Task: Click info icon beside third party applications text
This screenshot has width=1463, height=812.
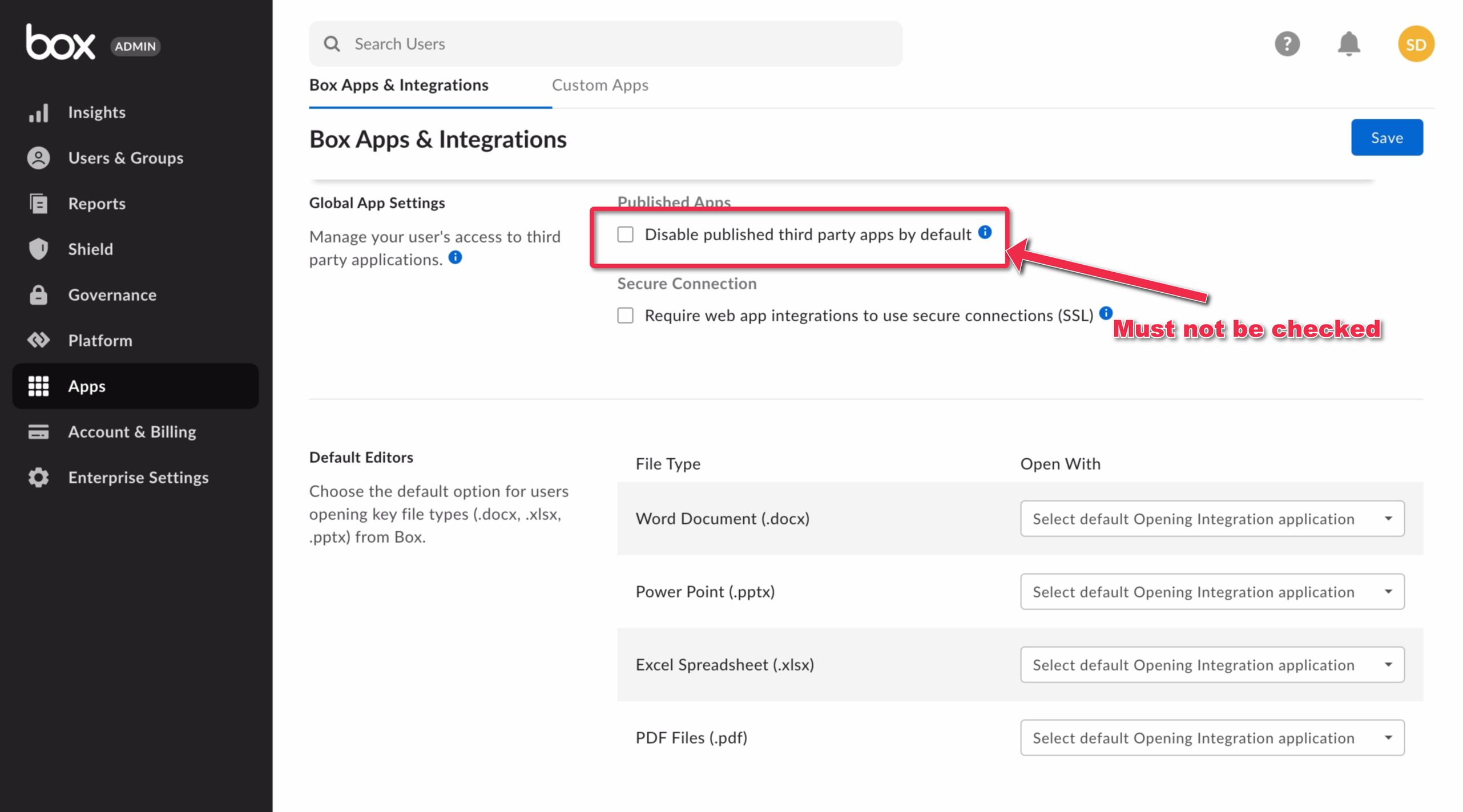Action: [455, 257]
